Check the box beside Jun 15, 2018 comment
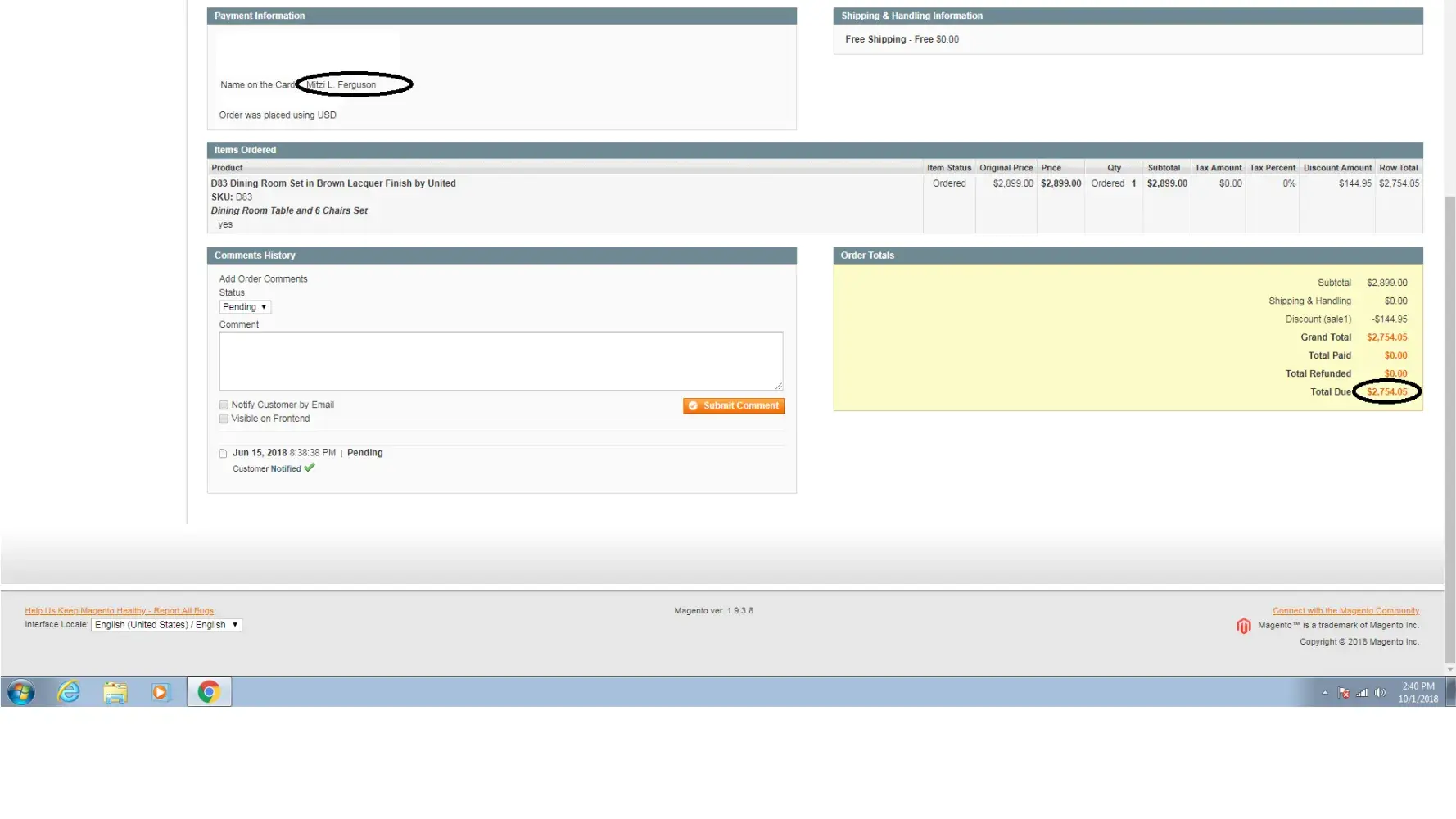1456x819 pixels. point(223,453)
